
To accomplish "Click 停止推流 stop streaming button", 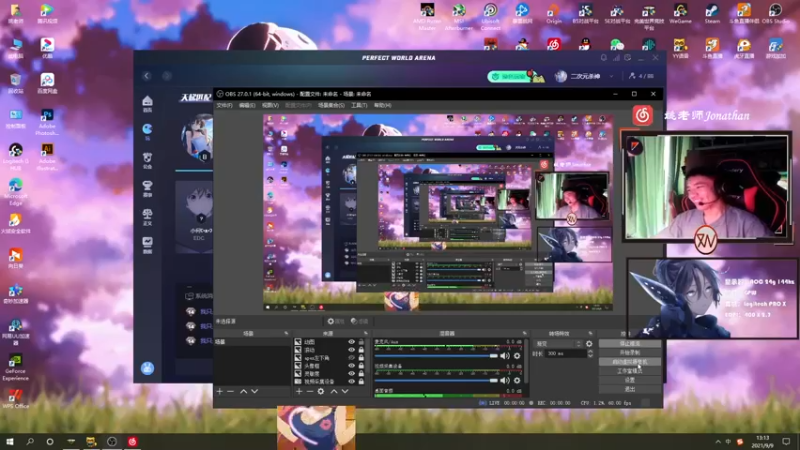I will click(x=630, y=344).
